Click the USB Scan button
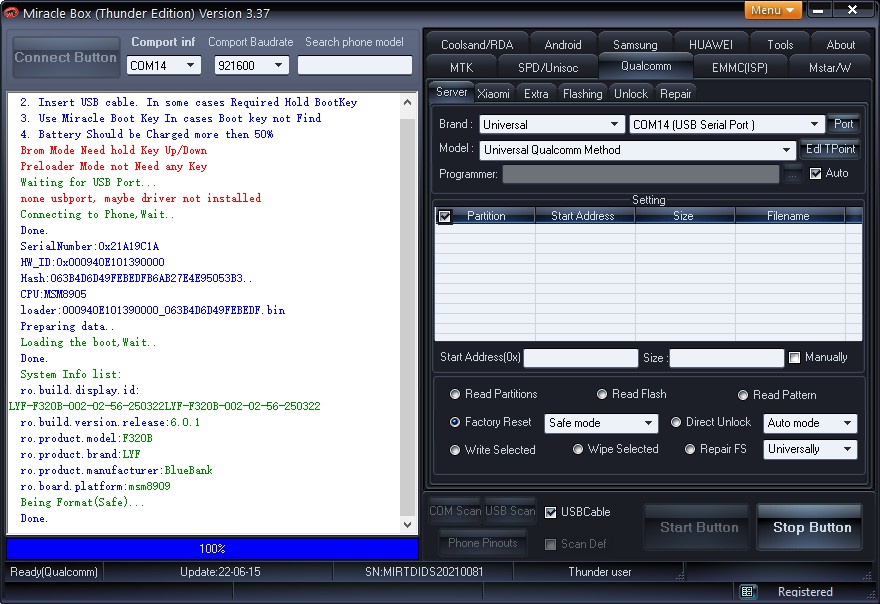Image resolution: width=880 pixels, height=604 pixels. tap(510, 511)
